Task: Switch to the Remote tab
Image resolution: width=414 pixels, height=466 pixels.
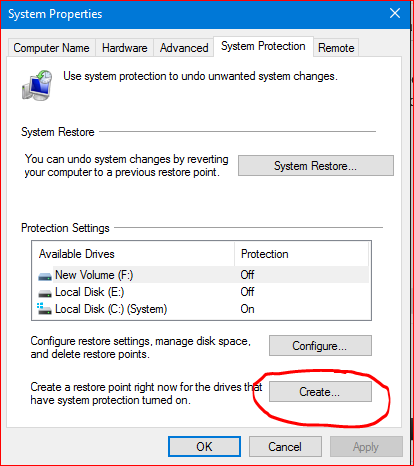Action: point(336,48)
